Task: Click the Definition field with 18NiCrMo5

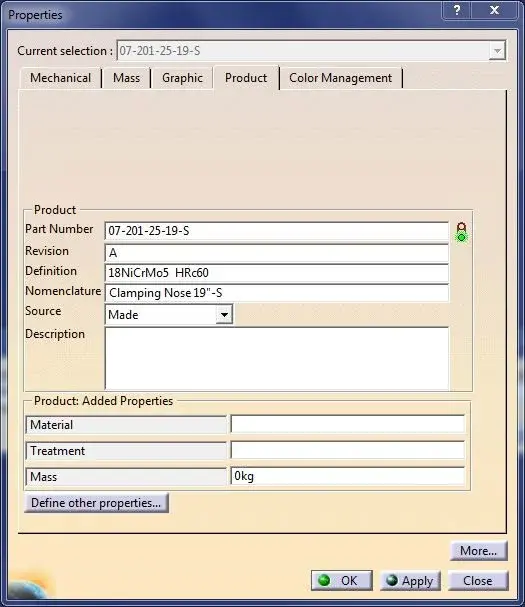Action: (276, 273)
